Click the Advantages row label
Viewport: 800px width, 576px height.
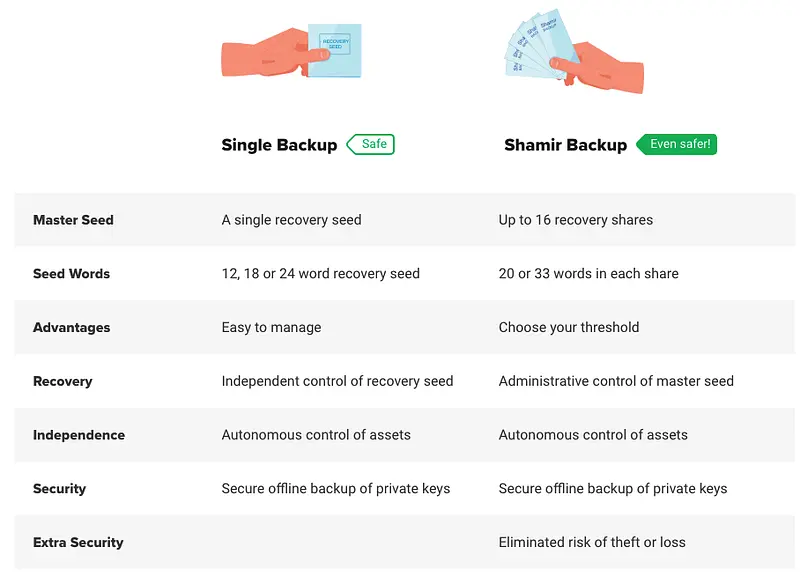[71, 327]
